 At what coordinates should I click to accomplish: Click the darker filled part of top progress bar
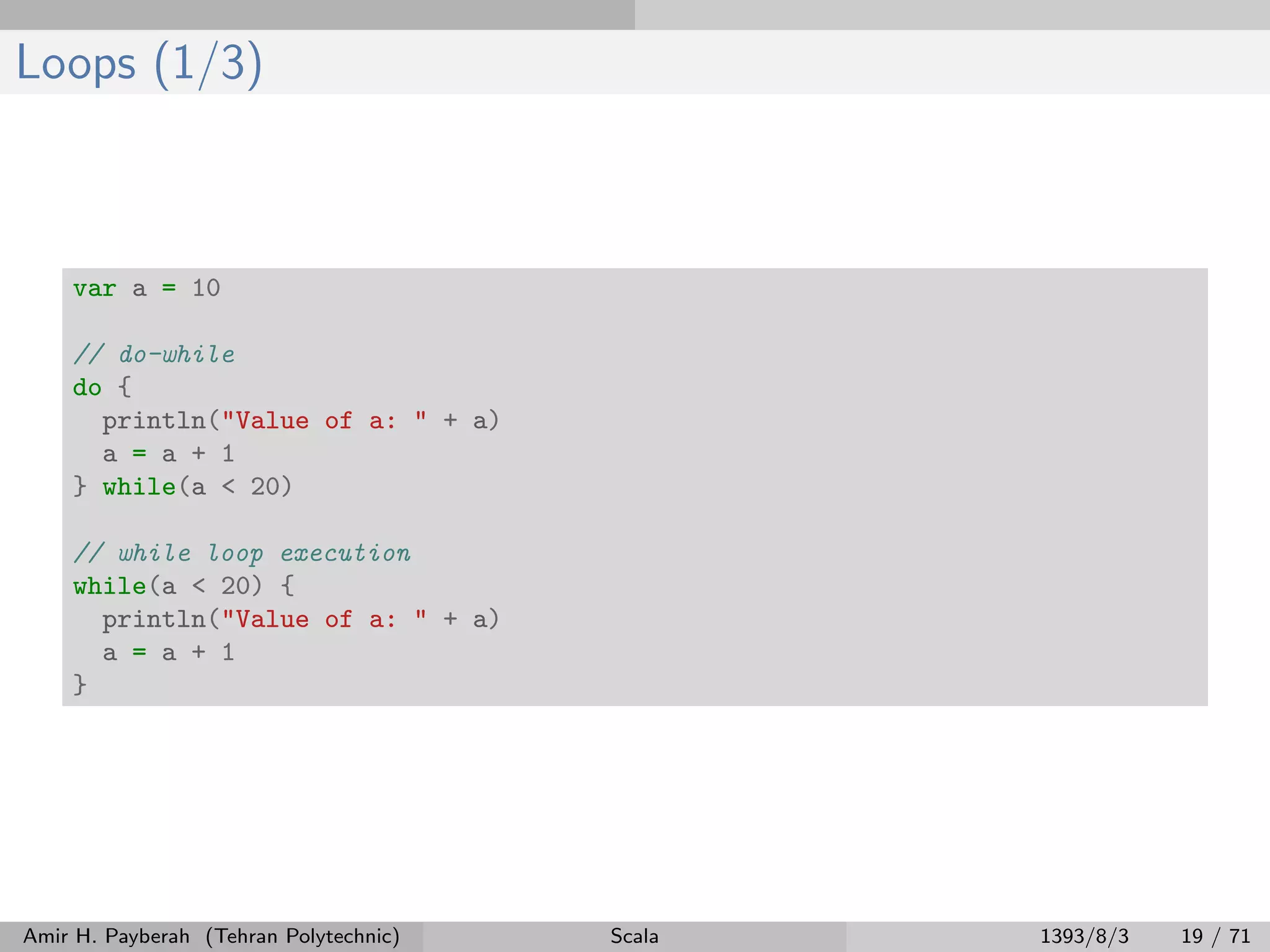pos(317,15)
